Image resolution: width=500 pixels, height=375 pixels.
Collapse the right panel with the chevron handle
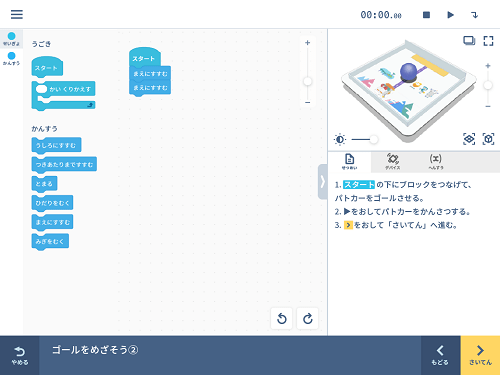click(x=322, y=182)
